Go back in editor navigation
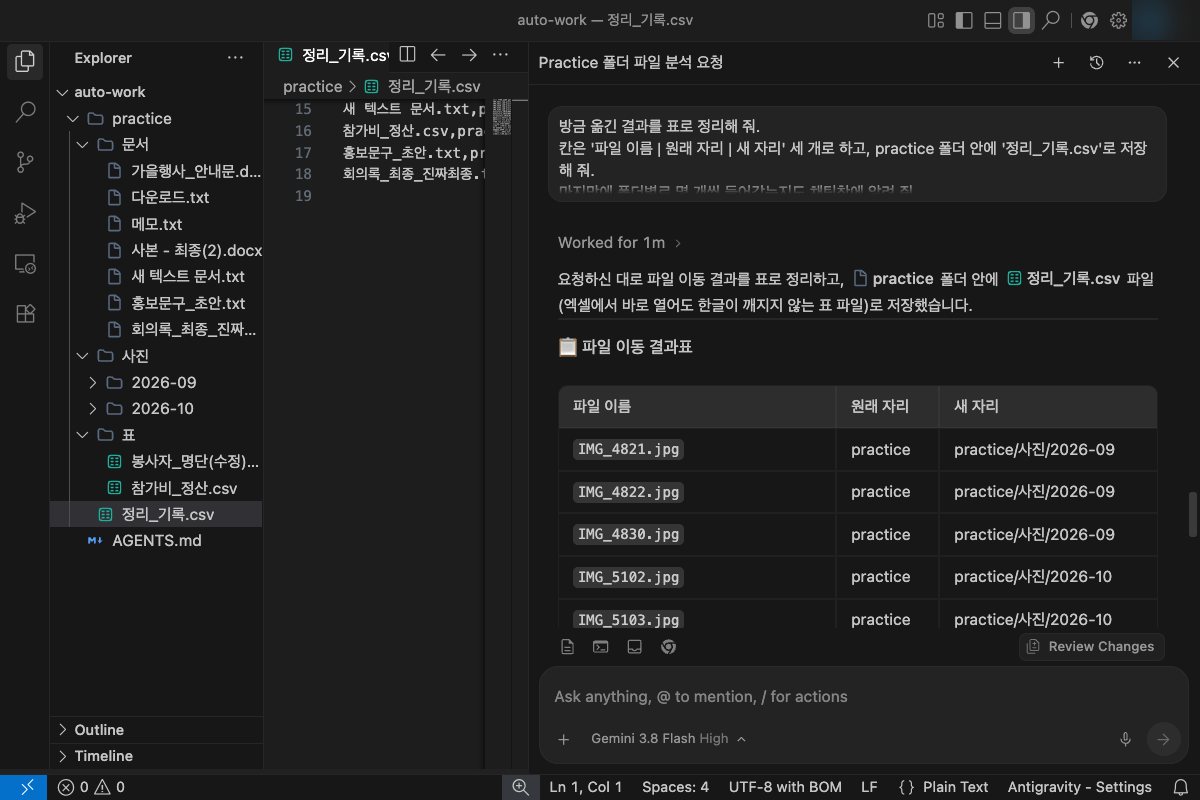 coord(438,55)
